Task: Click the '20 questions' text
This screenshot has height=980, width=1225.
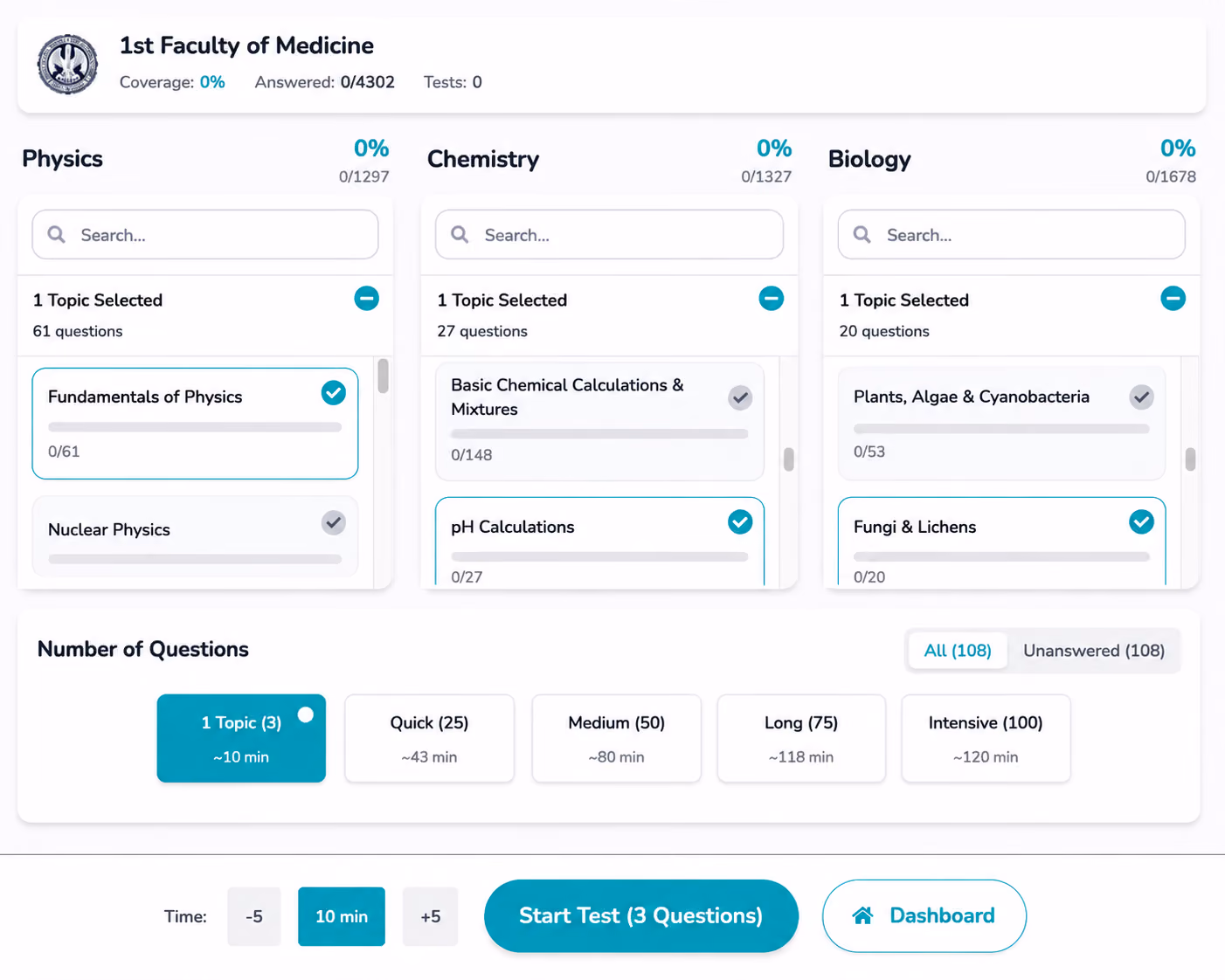Action: (x=884, y=331)
